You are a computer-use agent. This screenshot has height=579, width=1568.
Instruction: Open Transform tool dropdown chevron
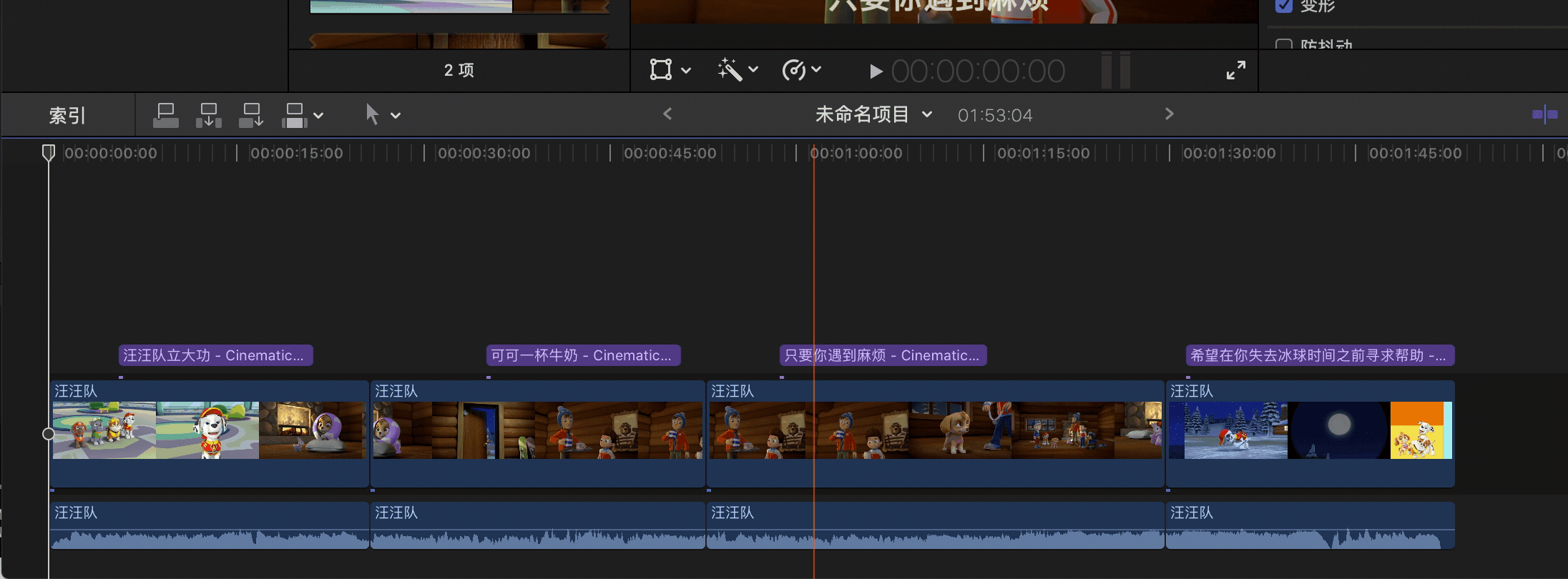click(x=686, y=70)
